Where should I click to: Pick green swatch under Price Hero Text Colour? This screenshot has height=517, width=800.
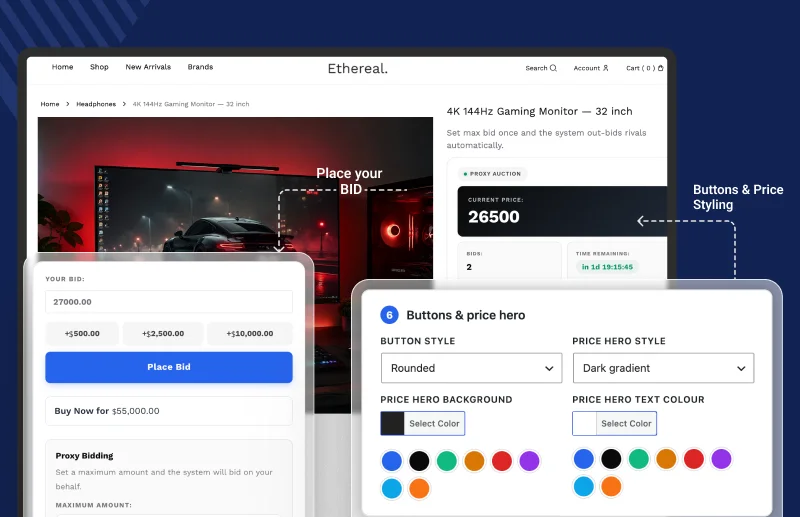(639, 459)
